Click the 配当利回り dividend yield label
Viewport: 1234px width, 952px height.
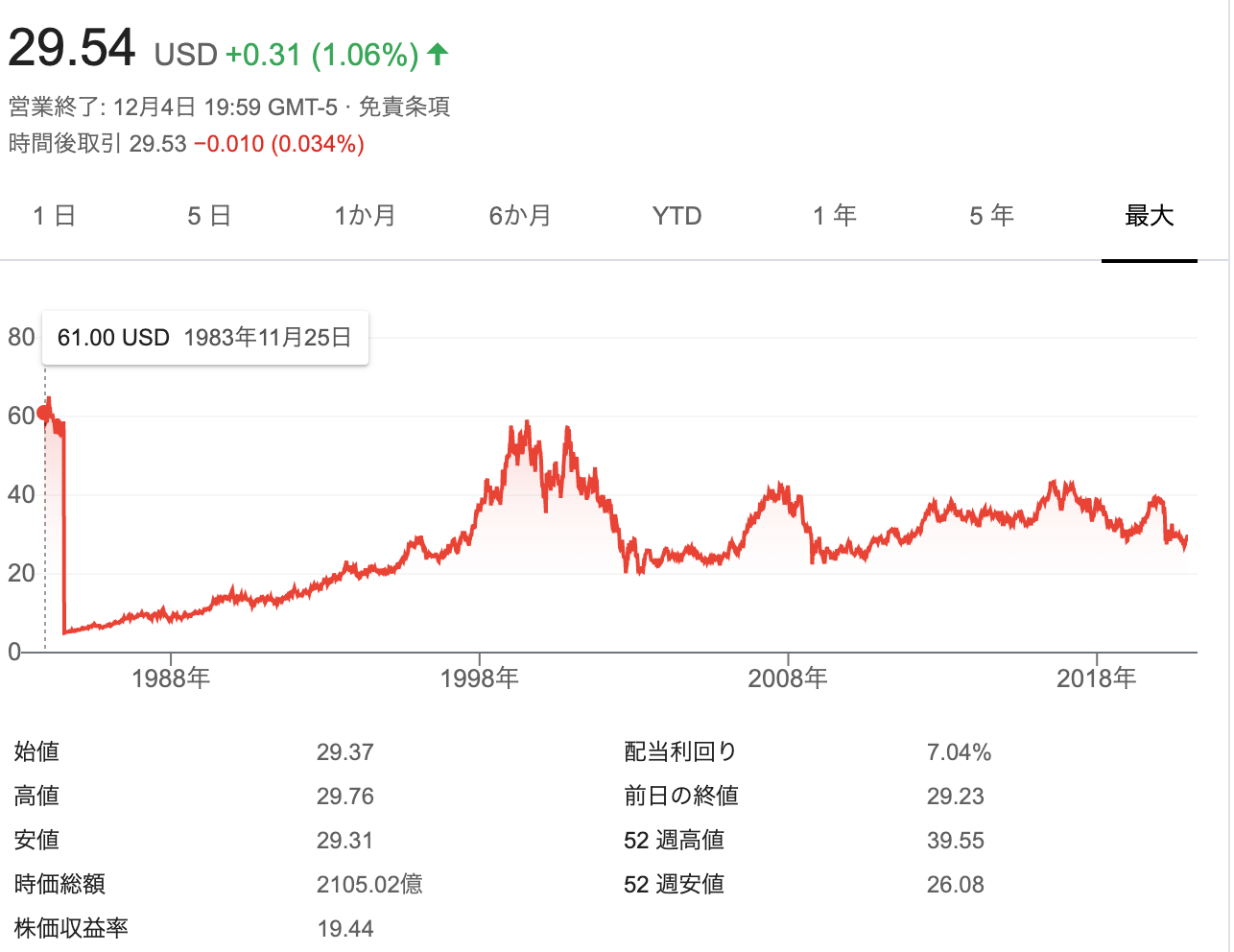coord(679,751)
